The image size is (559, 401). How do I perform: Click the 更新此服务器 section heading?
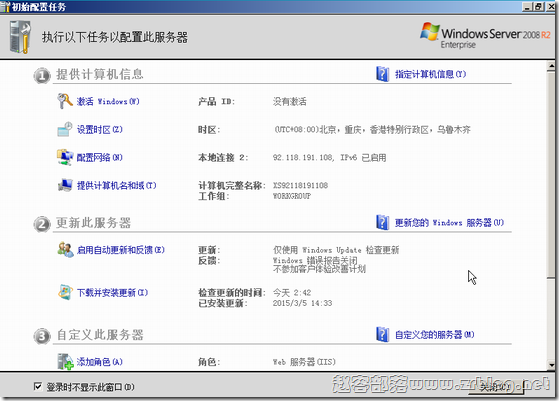pos(93,223)
